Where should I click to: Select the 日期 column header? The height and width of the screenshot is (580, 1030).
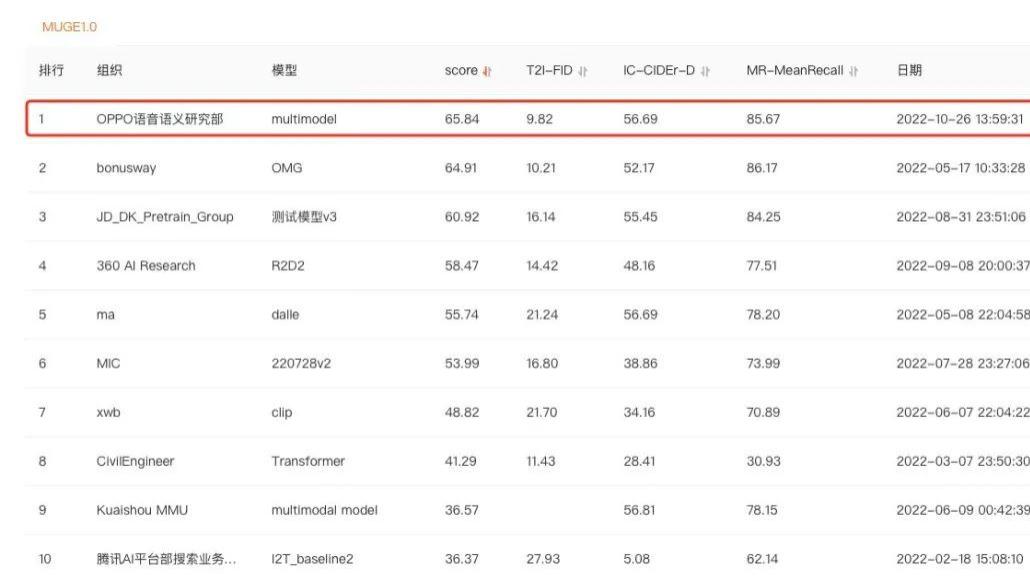click(x=908, y=70)
